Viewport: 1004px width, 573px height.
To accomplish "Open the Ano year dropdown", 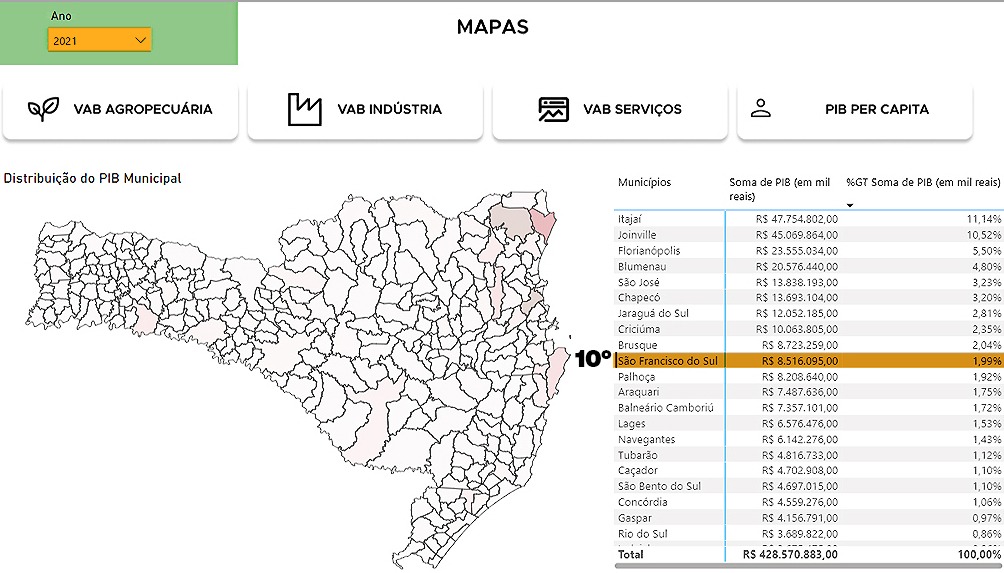I will (x=98, y=40).
